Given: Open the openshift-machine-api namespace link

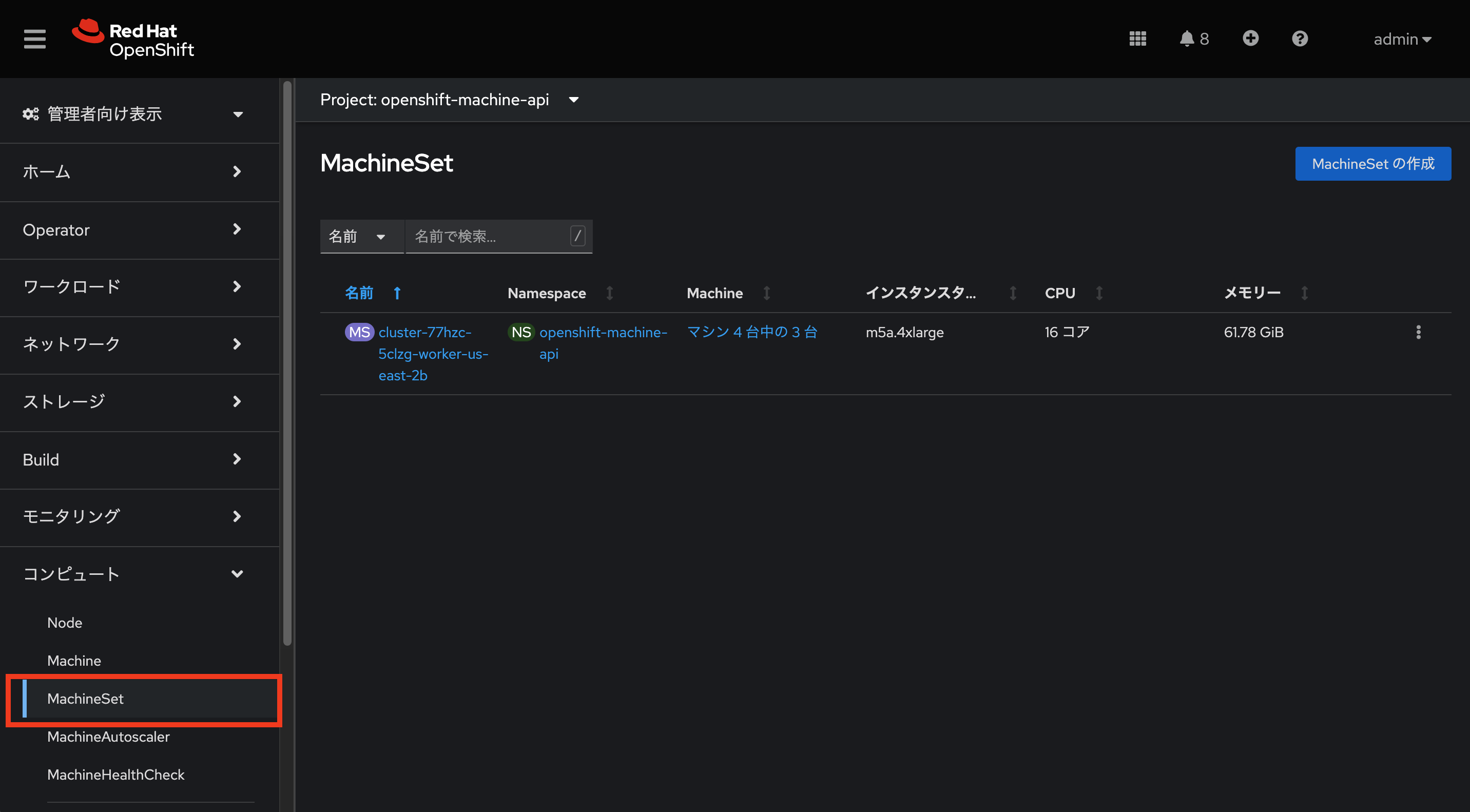Looking at the screenshot, I should [x=603, y=343].
